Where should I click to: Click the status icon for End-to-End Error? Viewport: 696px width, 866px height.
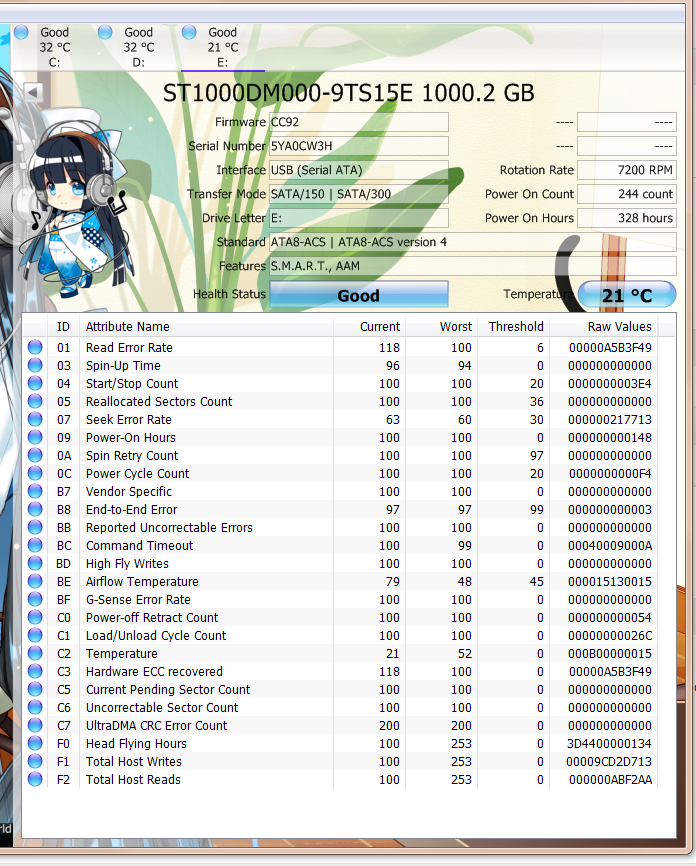click(x=35, y=510)
